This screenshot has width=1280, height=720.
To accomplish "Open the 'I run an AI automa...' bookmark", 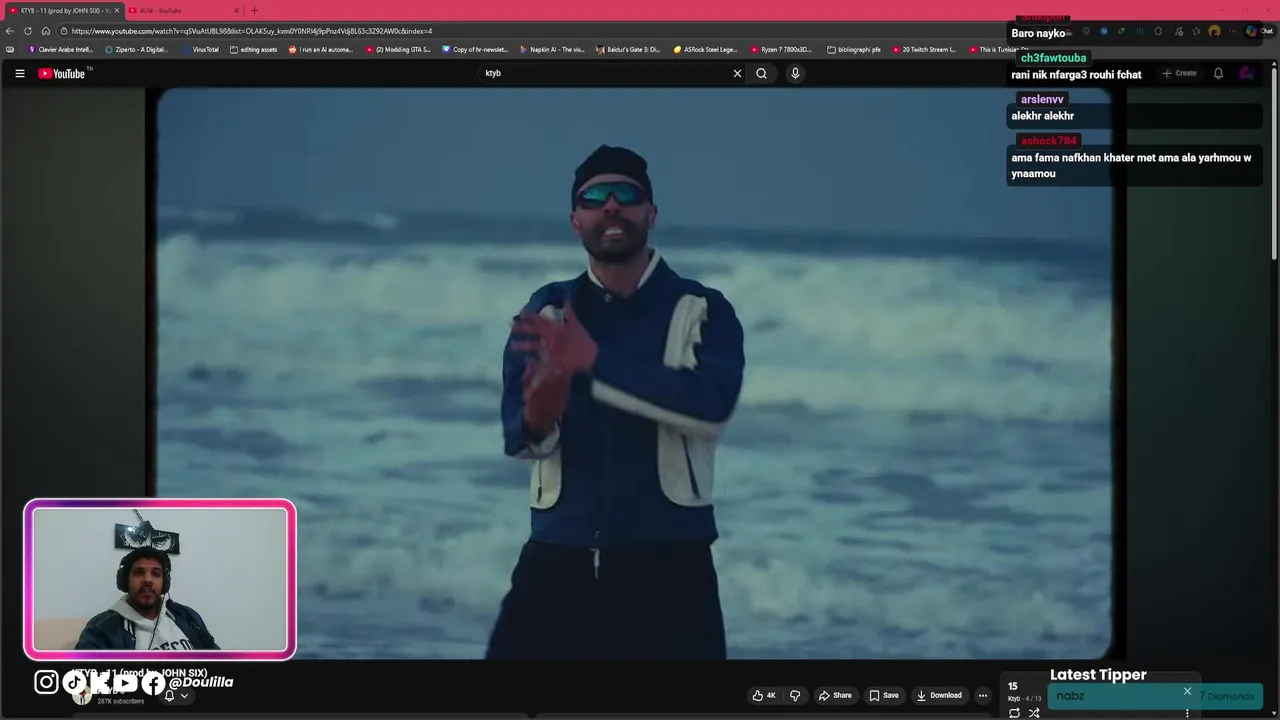I will point(321,49).
